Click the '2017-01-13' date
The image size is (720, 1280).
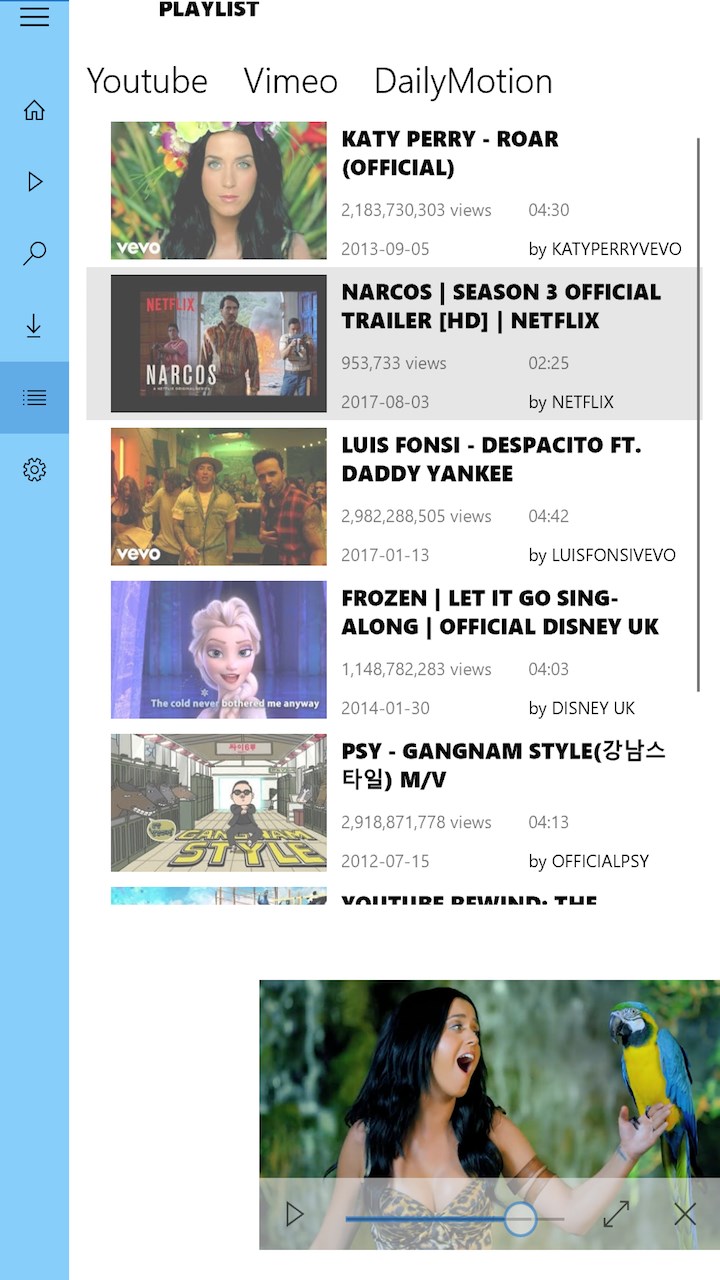[385, 555]
